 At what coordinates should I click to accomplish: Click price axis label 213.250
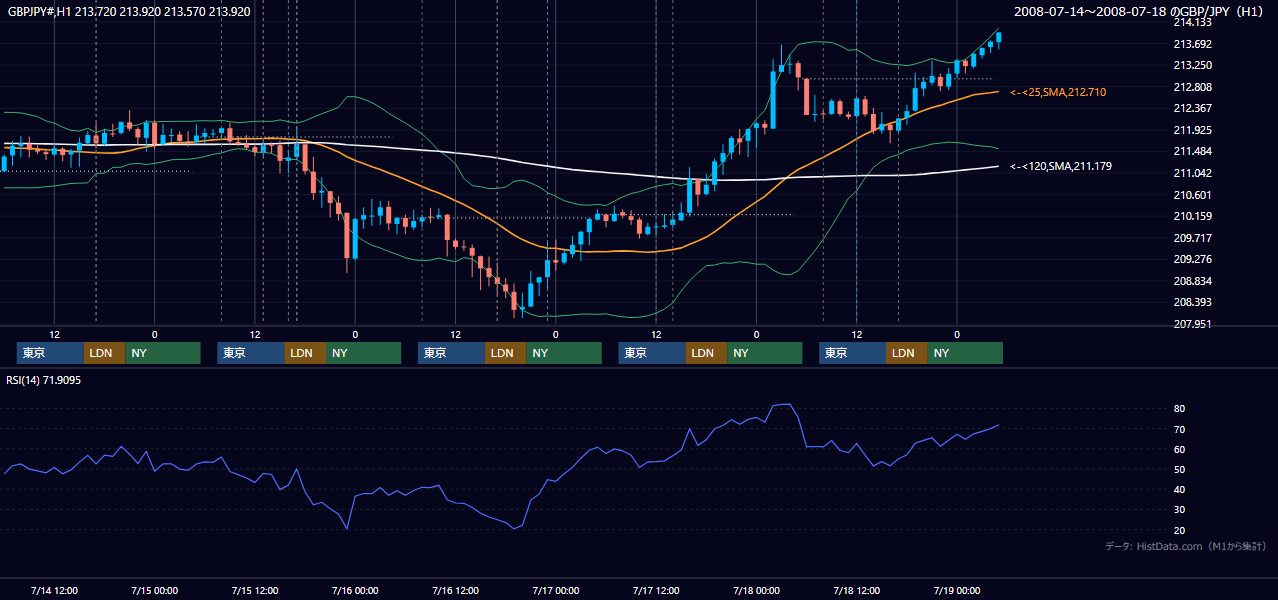pyautogui.click(x=1192, y=65)
